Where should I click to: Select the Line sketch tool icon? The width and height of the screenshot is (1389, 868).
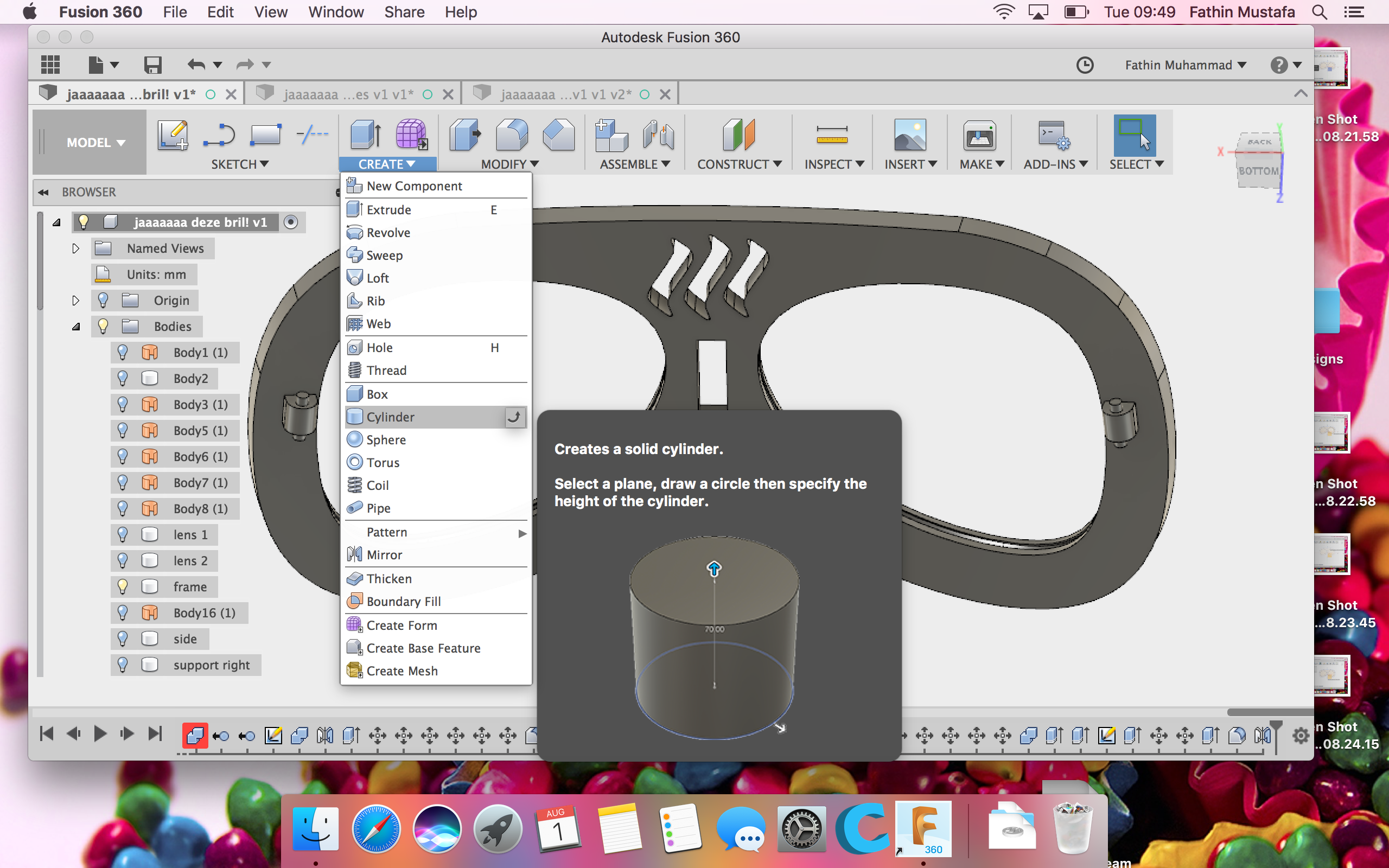(219, 136)
